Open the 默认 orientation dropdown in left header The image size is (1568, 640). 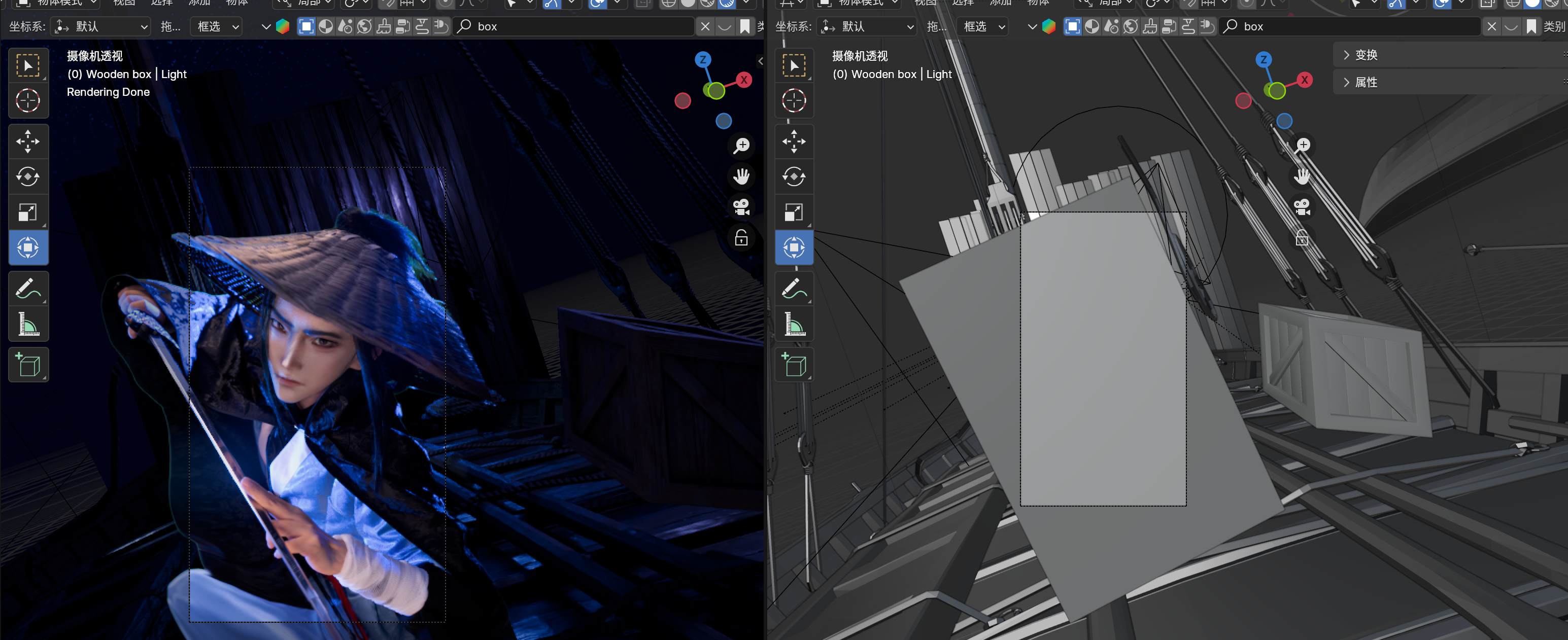coord(101,26)
